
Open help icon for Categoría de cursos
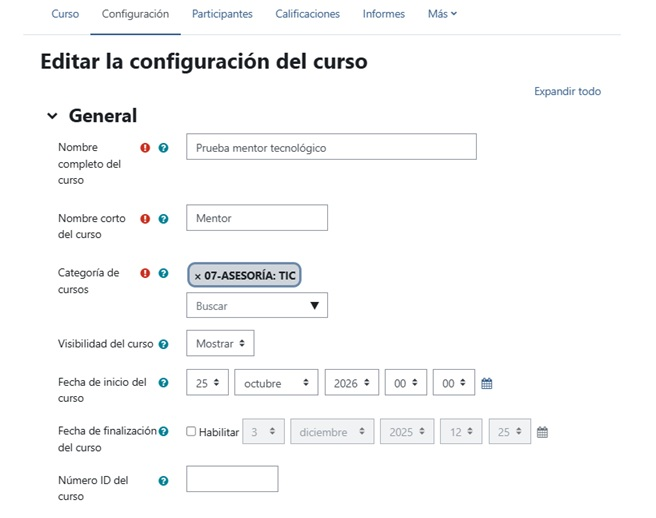(x=163, y=273)
